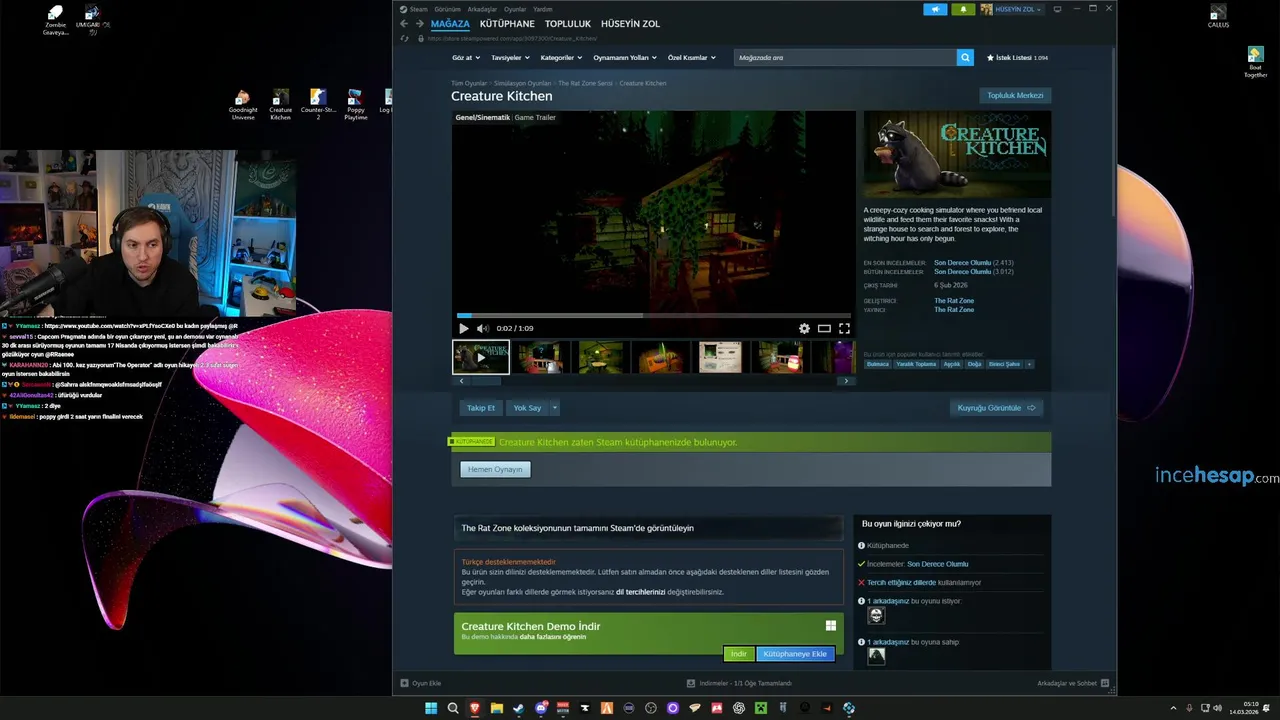Expand the Kategoriler dropdown

tap(562, 58)
